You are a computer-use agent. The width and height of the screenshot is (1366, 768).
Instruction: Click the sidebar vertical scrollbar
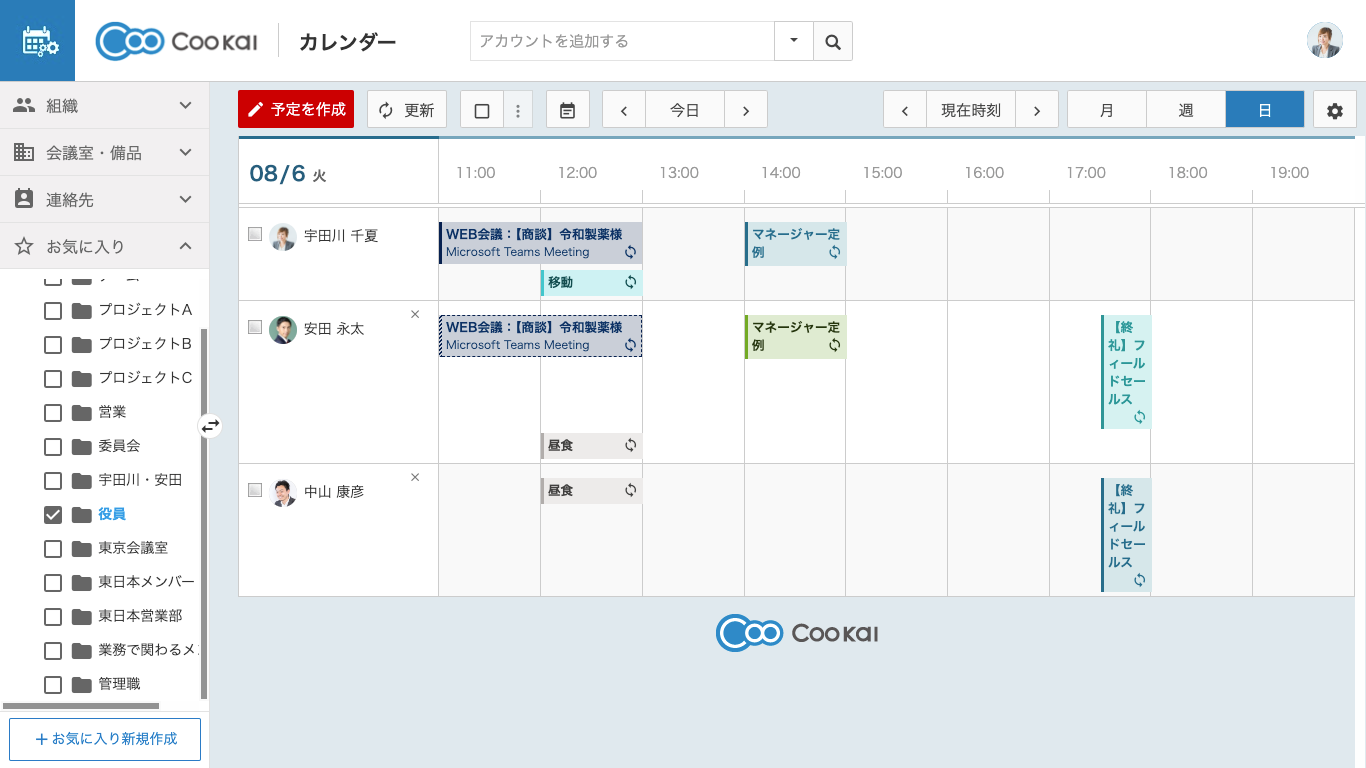[x=204, y=514]
